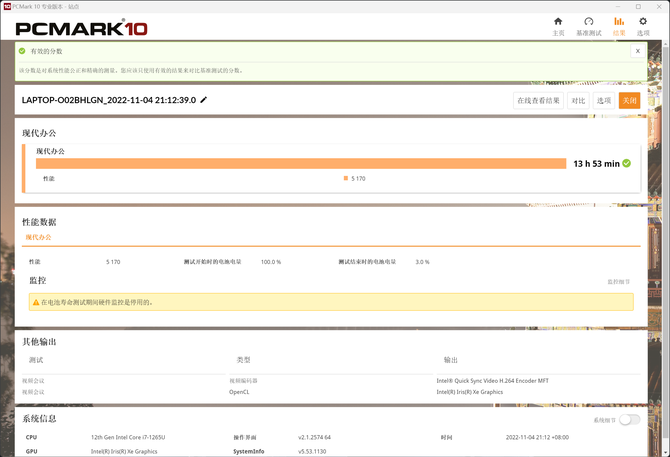Click the result name LAPTOP-O02BHLGN_2022-11-04 21:12:39.0
The height and width of the screenshot is (457, 670).
coord(109,100)
